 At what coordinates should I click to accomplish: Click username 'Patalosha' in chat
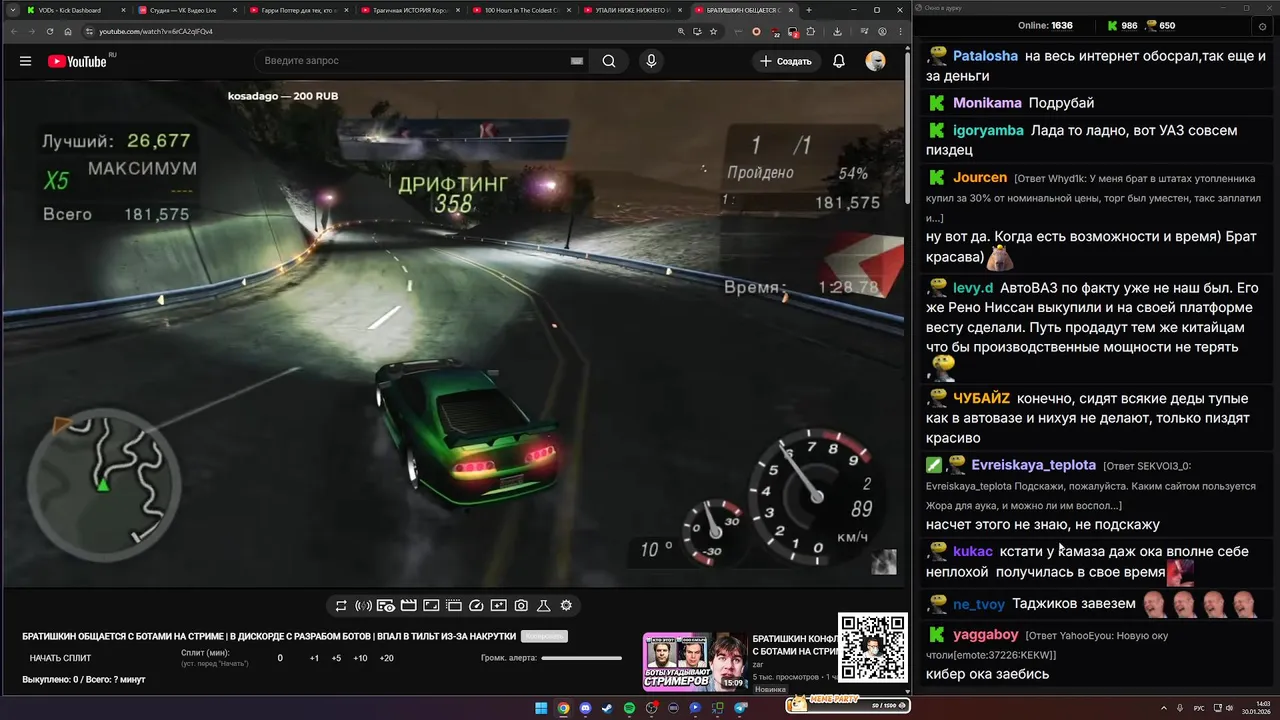(x=985, y=56)
